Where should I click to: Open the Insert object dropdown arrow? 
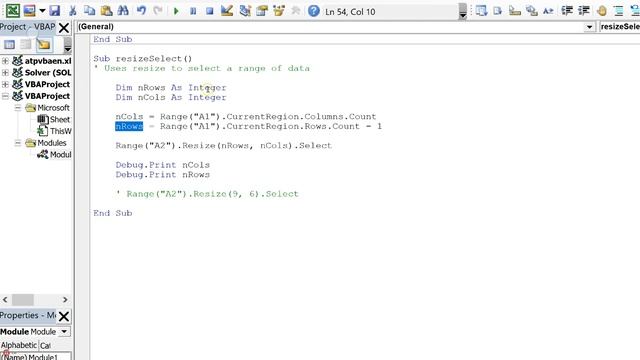pos(42,11)
